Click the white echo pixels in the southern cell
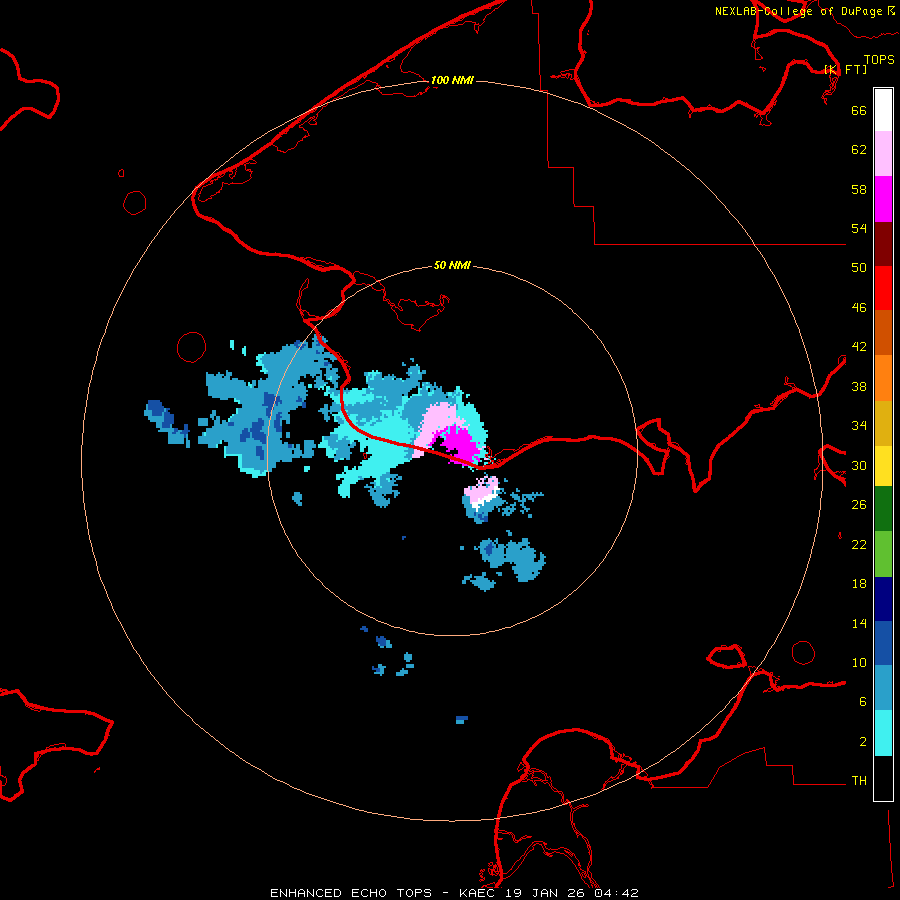The height and width of the screenshot is (900, 900). [x=484, y=499]
